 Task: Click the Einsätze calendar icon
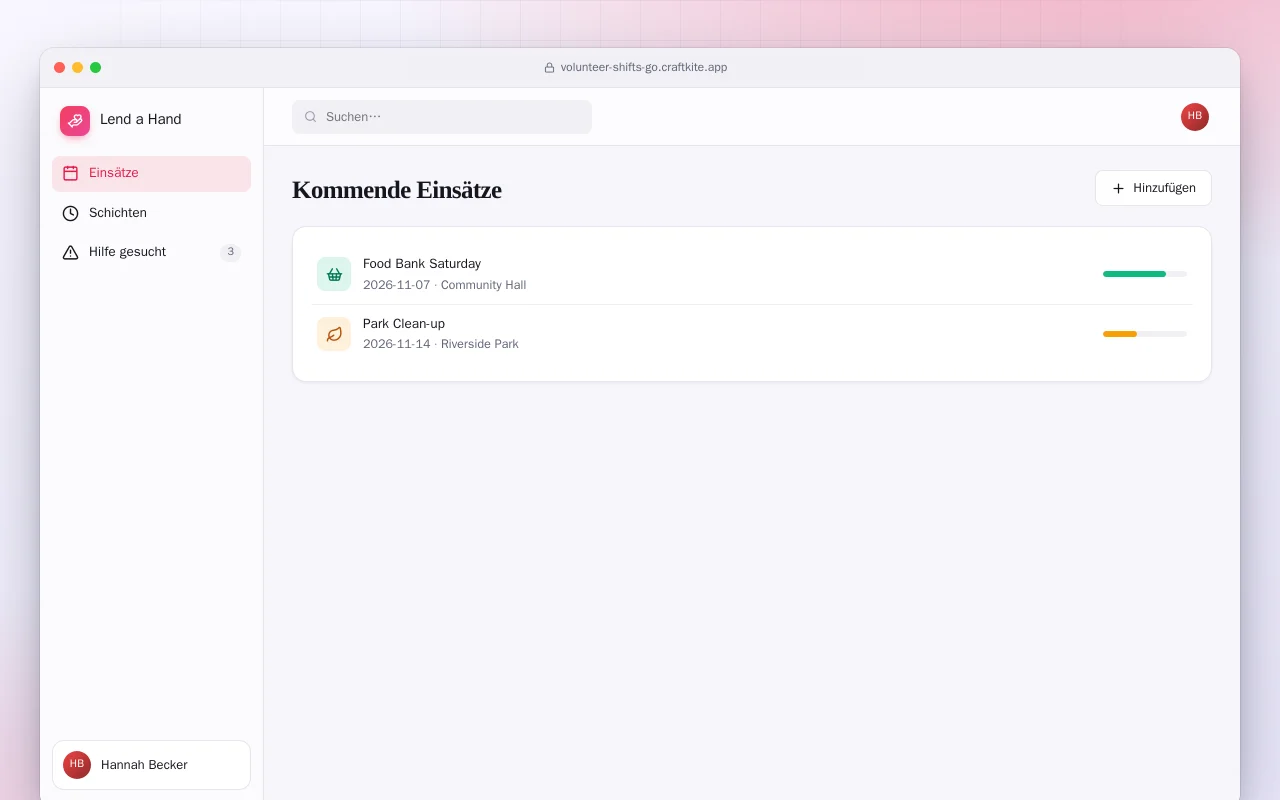point(70,173)
